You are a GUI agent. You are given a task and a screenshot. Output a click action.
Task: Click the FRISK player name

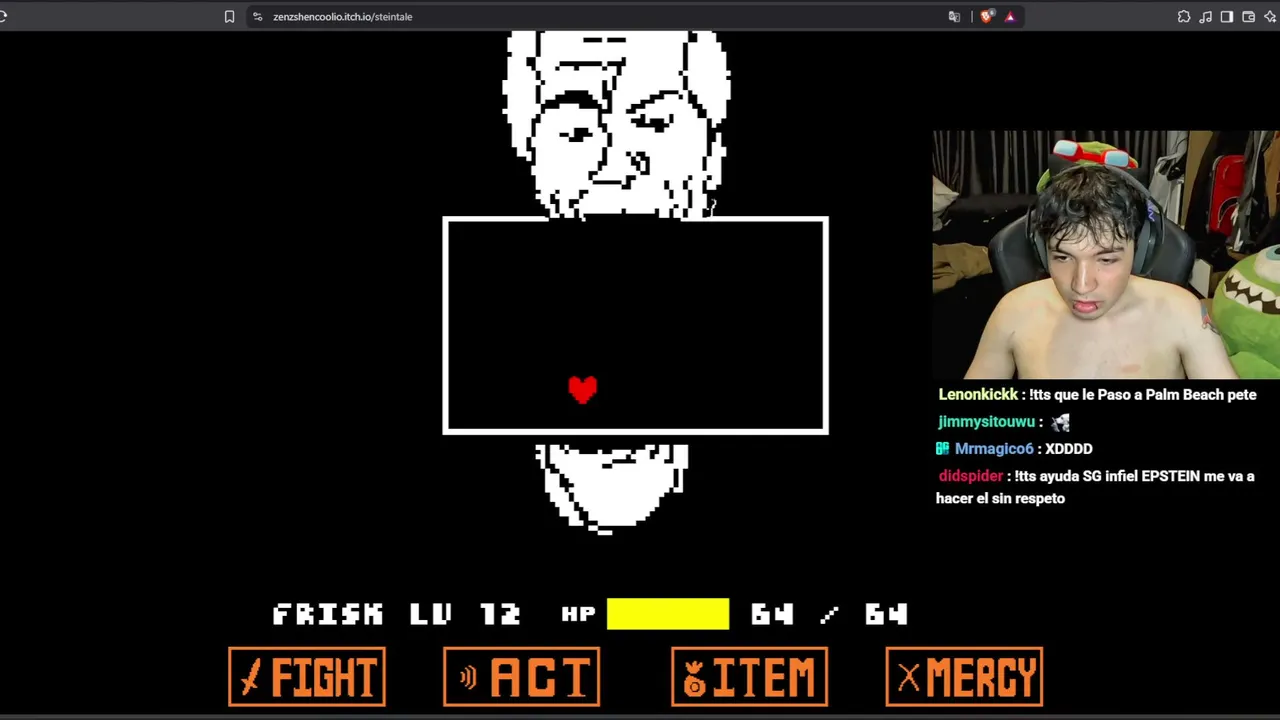click(328, 614)
